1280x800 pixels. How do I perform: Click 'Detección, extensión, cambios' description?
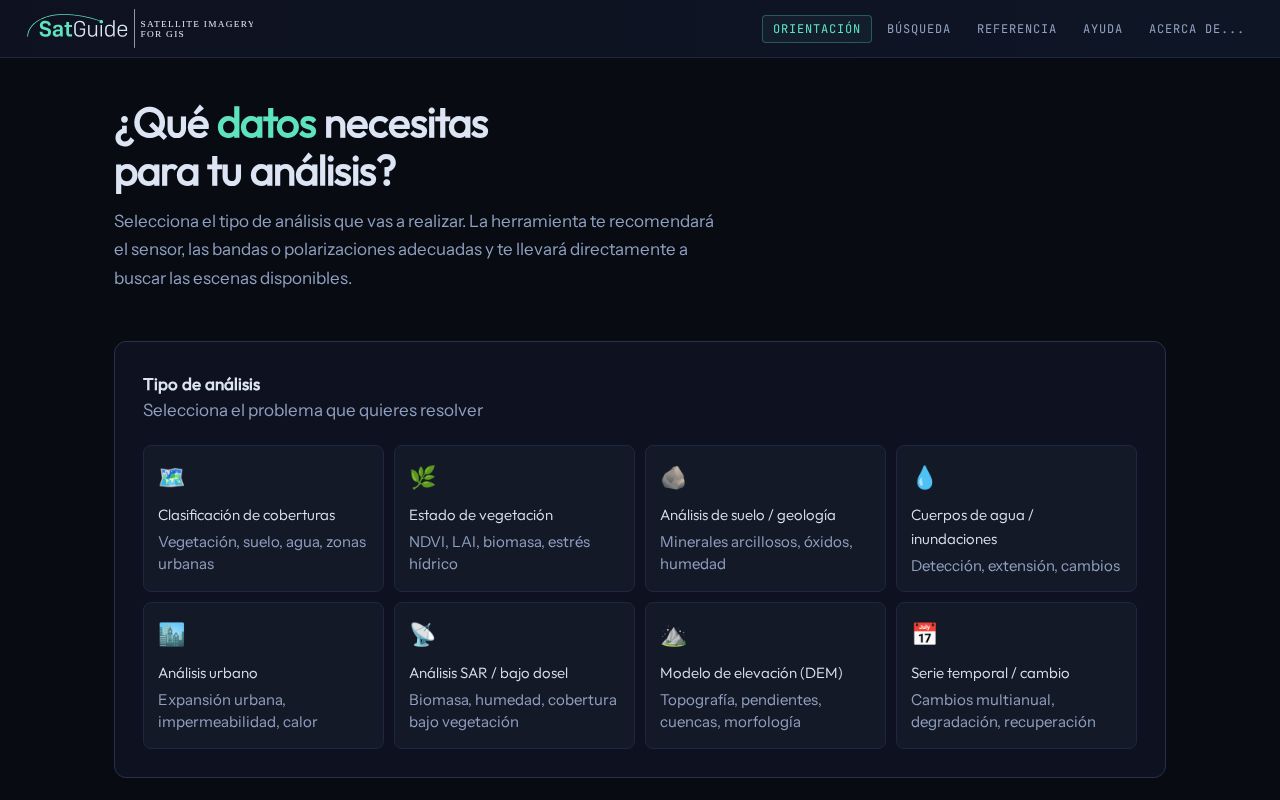point(1015,566)
